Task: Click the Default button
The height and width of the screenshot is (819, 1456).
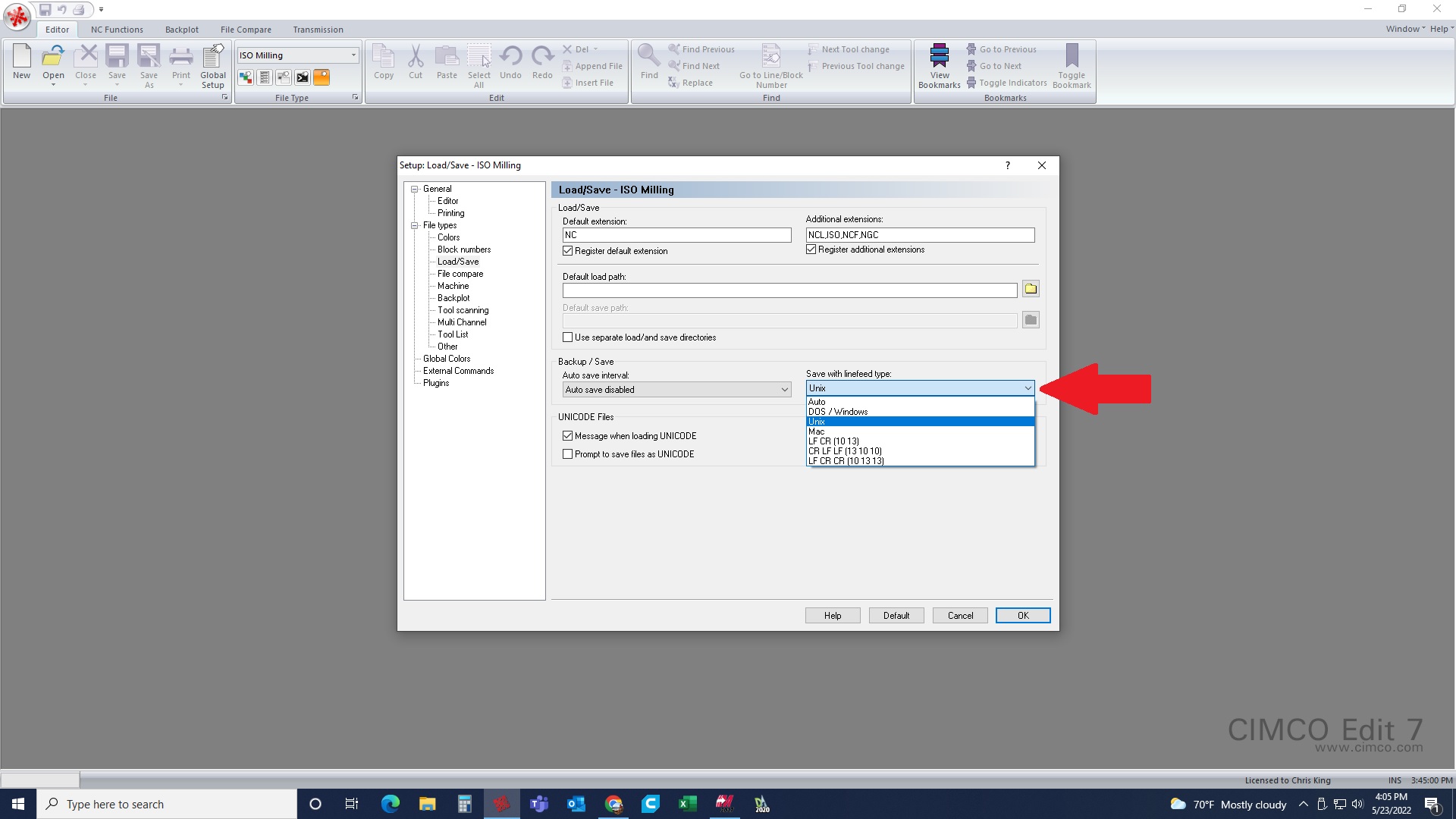Action: pos(896,616)
